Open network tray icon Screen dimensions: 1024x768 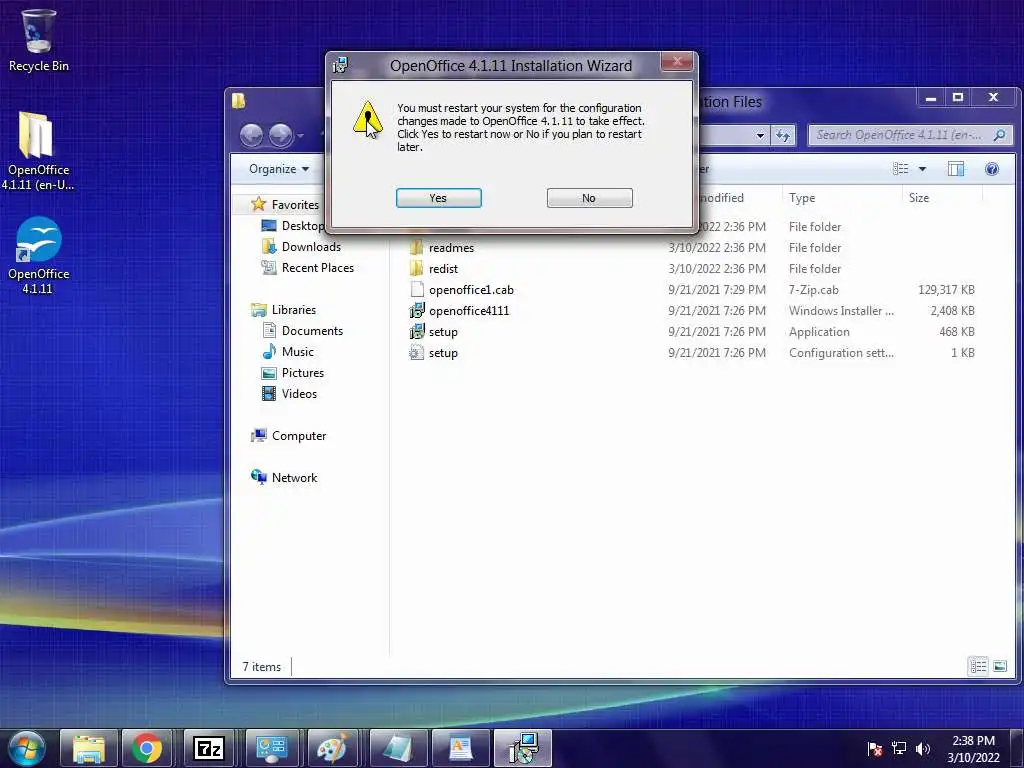[899, 748]
